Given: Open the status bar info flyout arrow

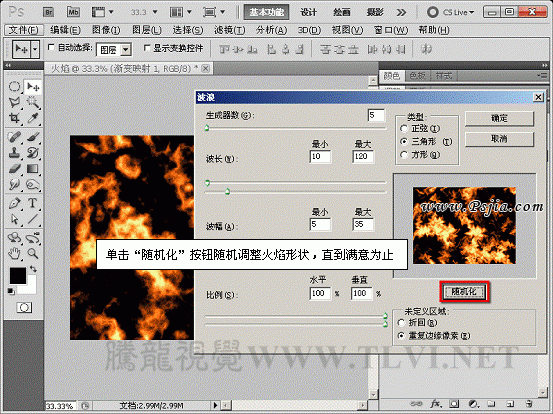Looking at the screenshot, I should click(x=215, y=406).
